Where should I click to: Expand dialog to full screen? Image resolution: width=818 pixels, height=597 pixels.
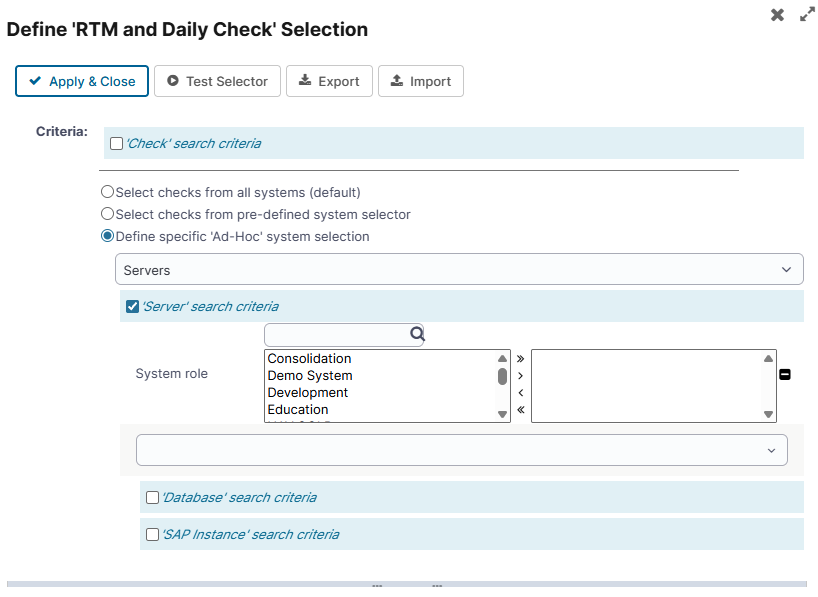pyautogui.click(x=807, y=15)
